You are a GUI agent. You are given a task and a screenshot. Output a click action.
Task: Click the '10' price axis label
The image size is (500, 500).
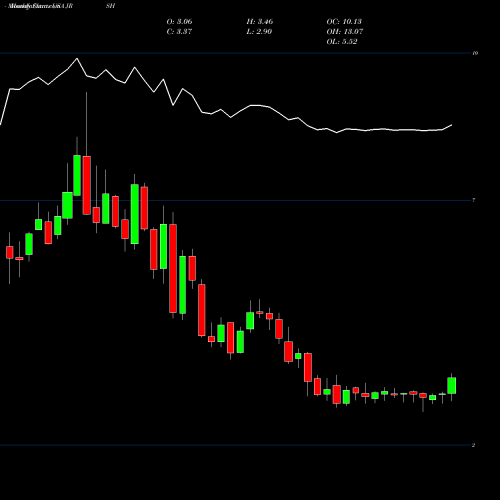475,53
